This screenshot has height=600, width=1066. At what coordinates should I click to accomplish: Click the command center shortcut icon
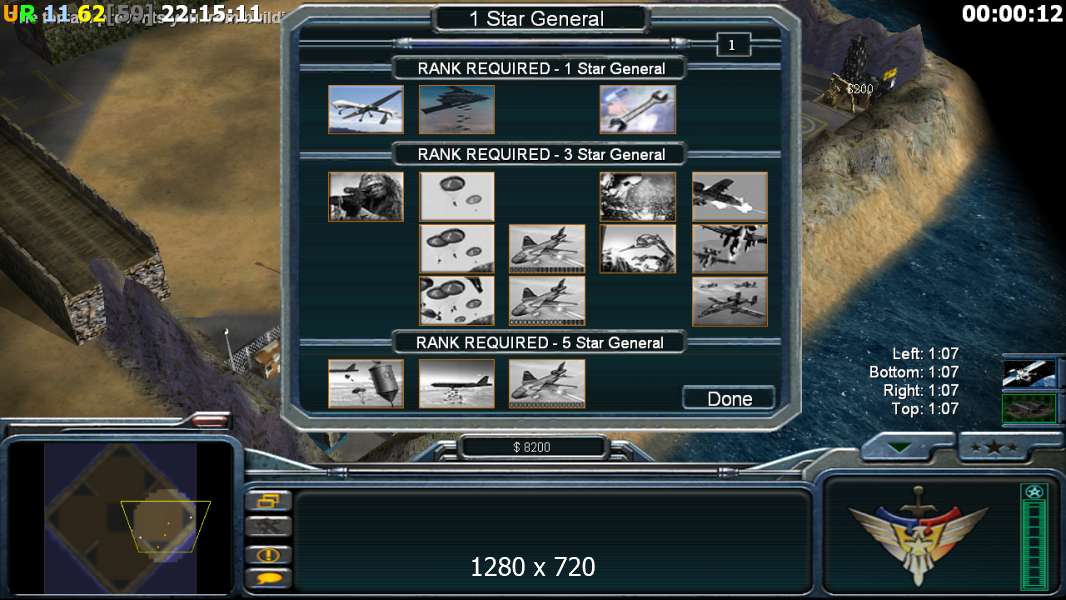click(1029, 408)
